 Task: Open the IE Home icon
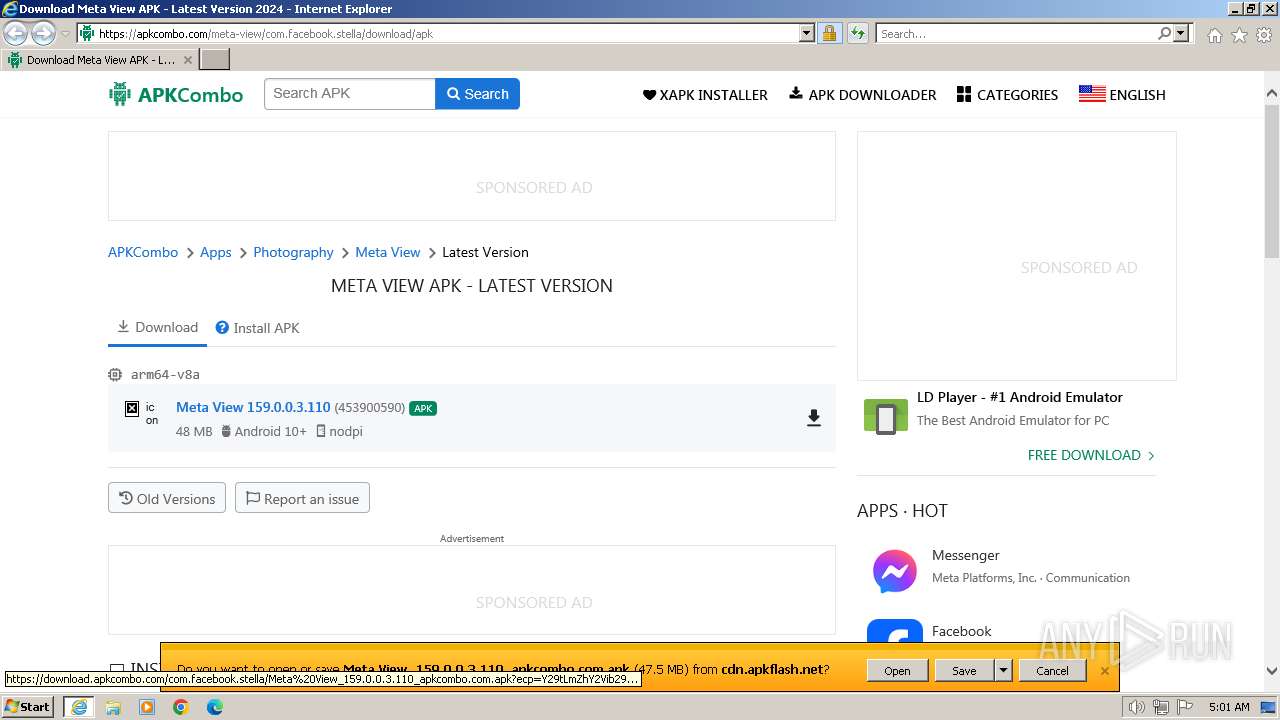[x=1214, y=35]
